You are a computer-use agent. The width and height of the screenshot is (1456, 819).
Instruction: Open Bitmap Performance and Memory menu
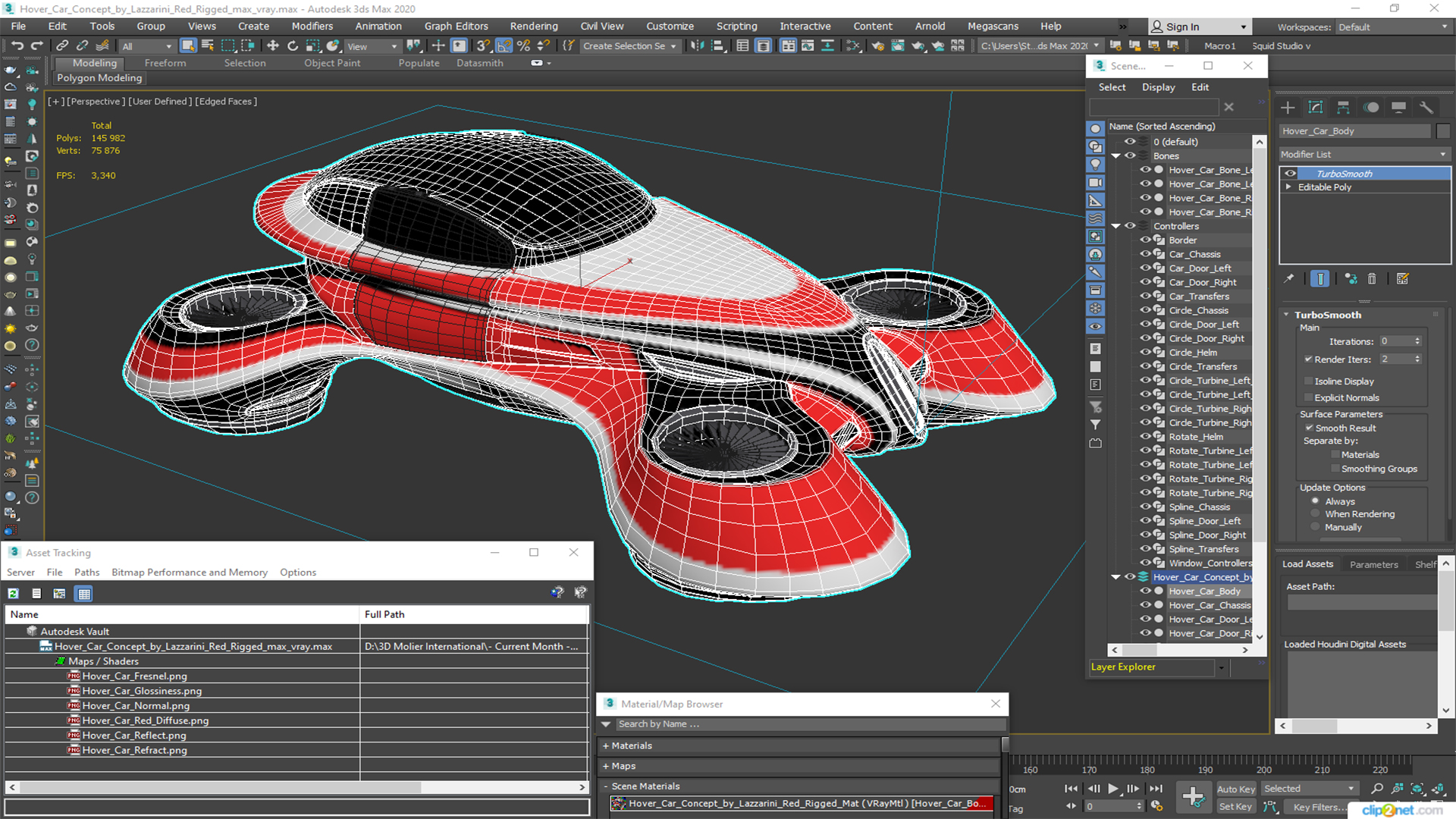[190, 573]
